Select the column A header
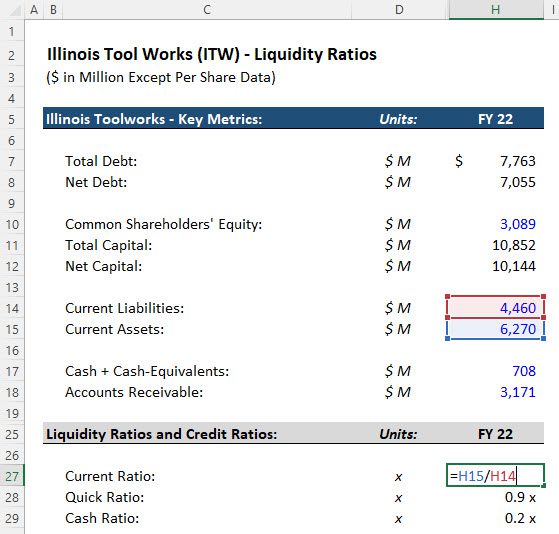The image size is (559, 534). pos(34,10)
